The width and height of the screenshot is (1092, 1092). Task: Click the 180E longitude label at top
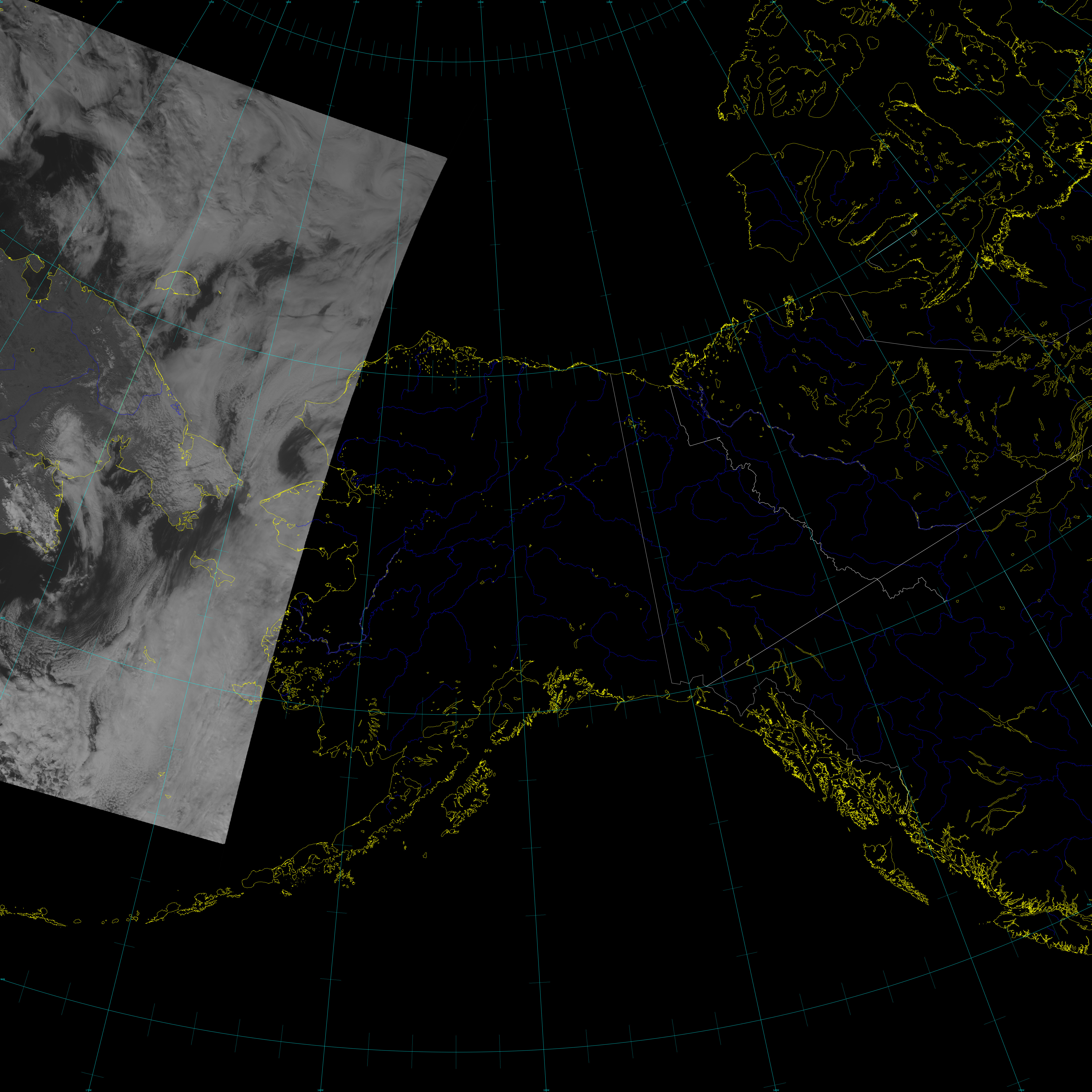pos(288,2)
